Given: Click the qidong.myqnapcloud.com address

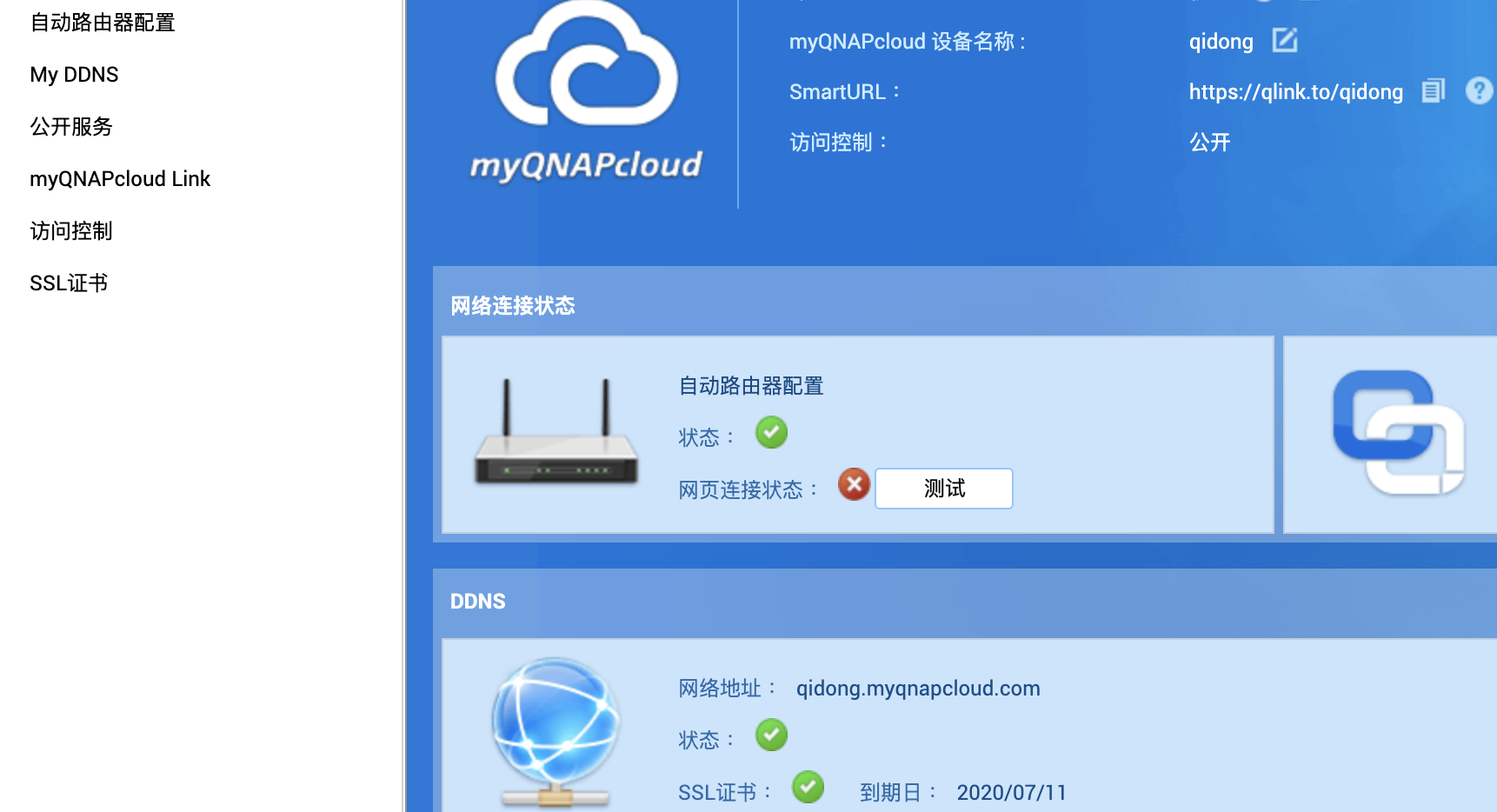Looking at the screenshot, I should [x=918, y=689].
